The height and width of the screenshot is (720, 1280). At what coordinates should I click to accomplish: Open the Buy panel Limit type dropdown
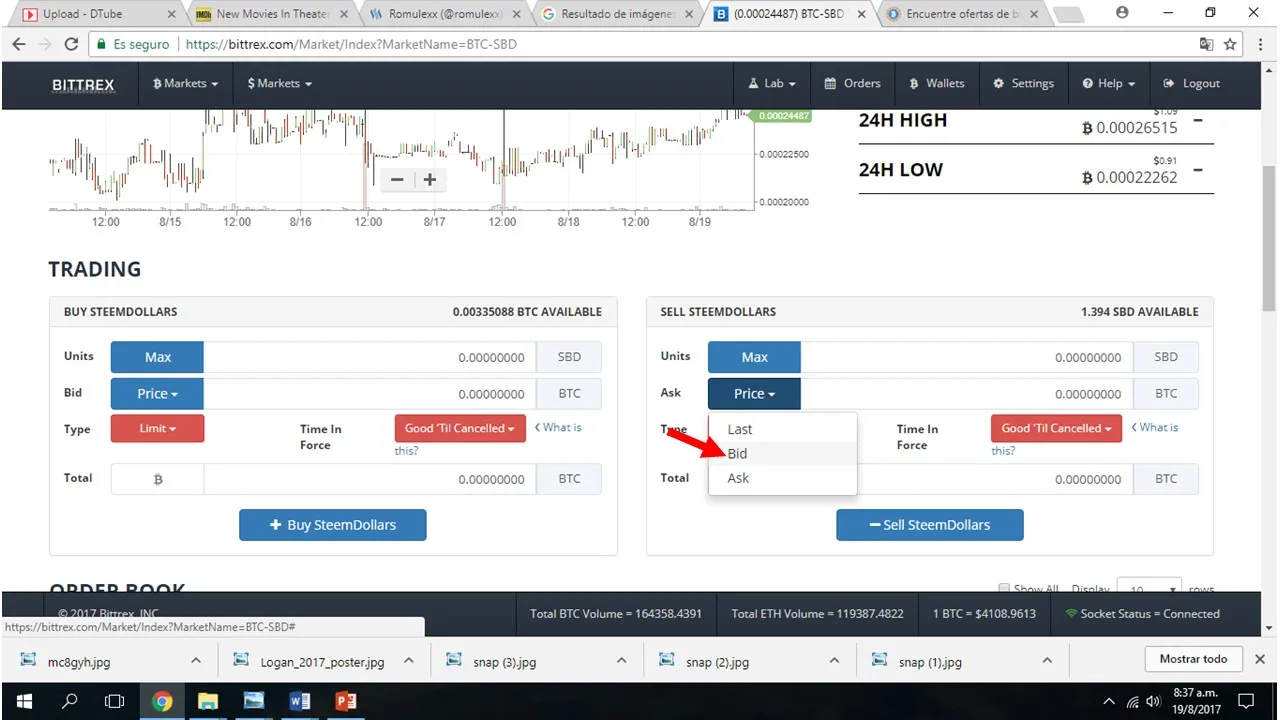157,428
